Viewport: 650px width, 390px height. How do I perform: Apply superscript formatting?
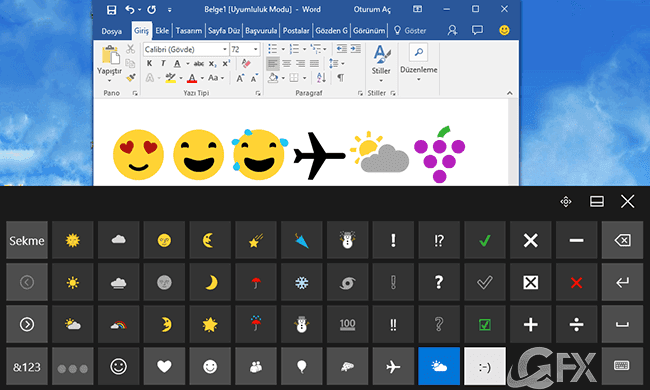click(x=226, y=64)
